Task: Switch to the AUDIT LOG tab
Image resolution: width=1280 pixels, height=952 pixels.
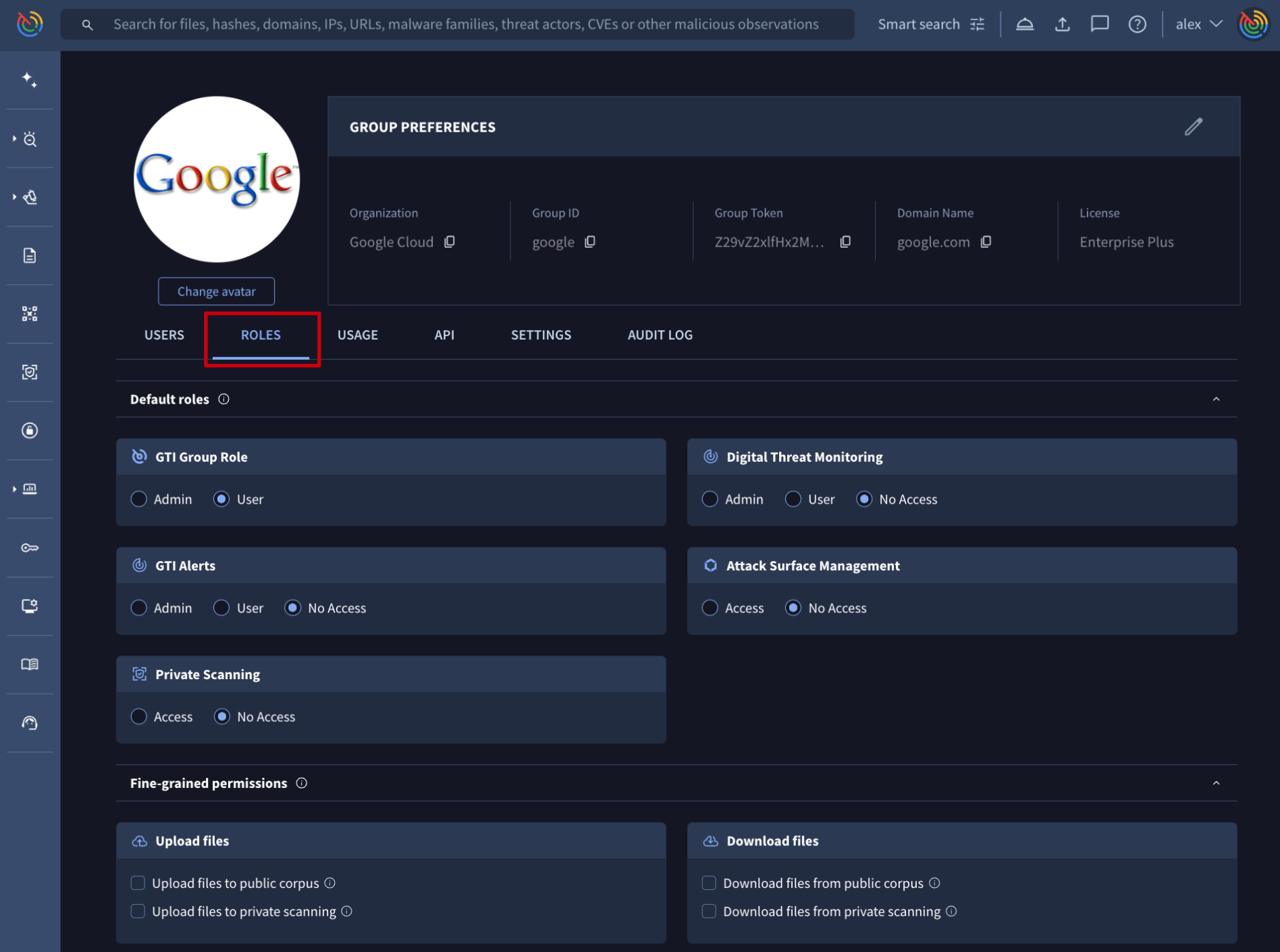Action: click(660, 335)
